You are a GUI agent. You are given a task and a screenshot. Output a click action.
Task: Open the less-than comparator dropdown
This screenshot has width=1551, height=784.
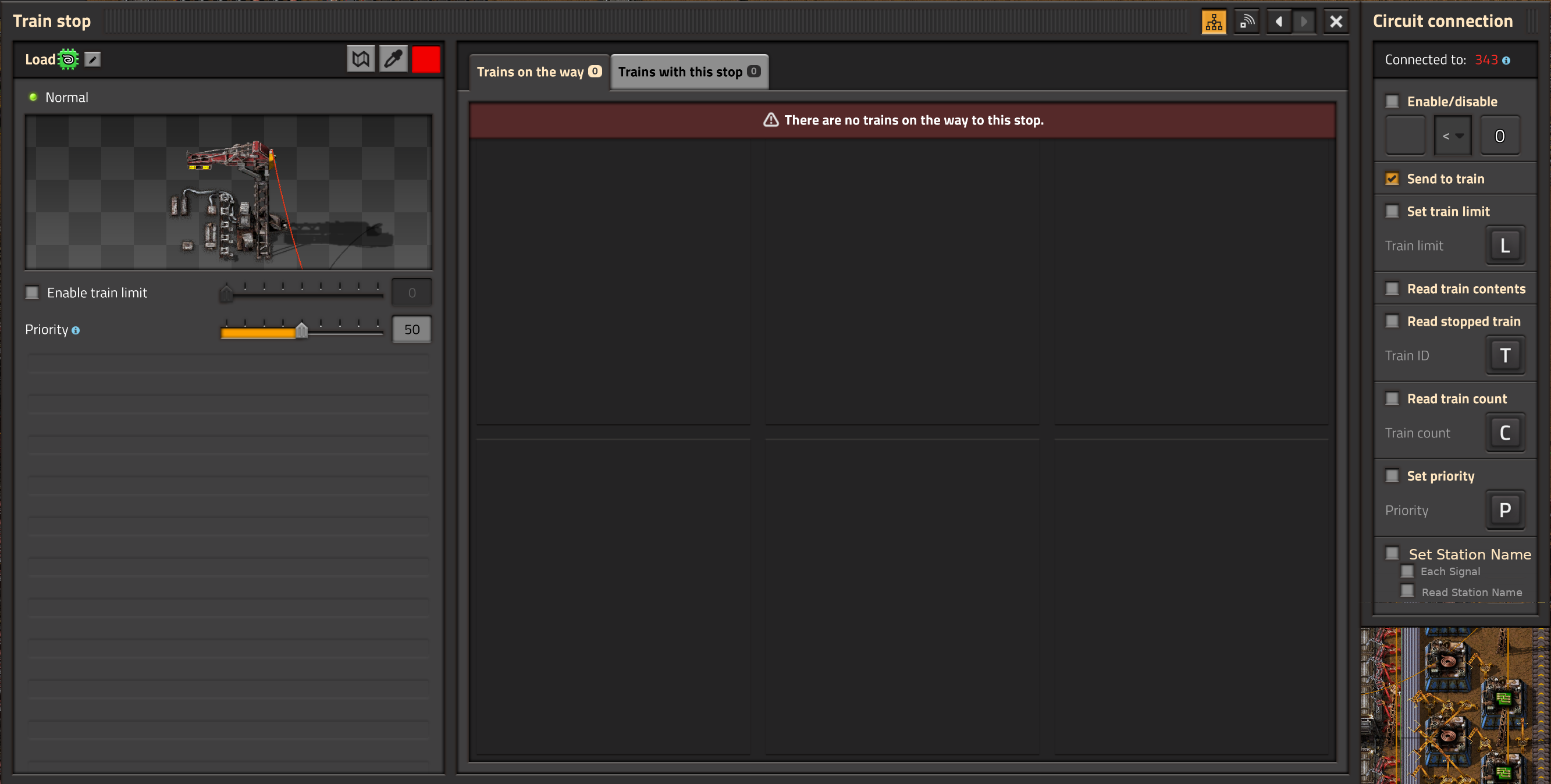1452,136
